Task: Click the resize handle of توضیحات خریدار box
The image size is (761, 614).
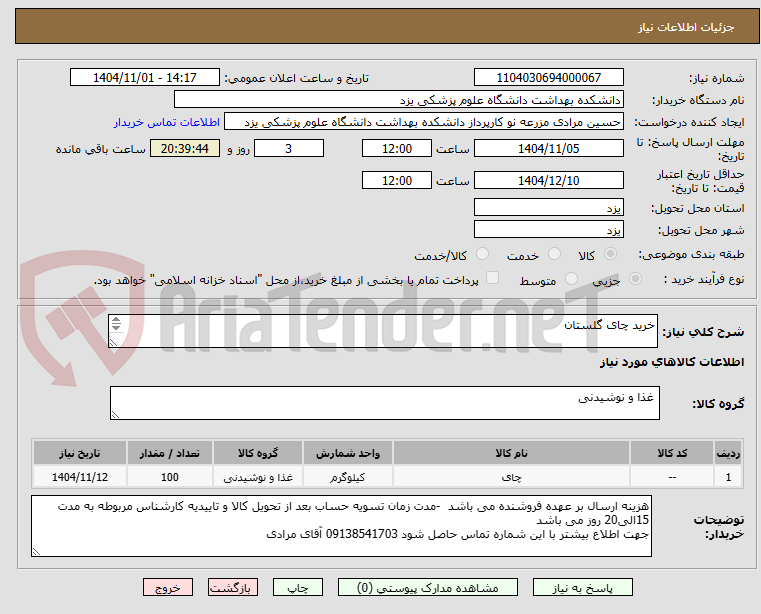Action: tap(36, 551)
